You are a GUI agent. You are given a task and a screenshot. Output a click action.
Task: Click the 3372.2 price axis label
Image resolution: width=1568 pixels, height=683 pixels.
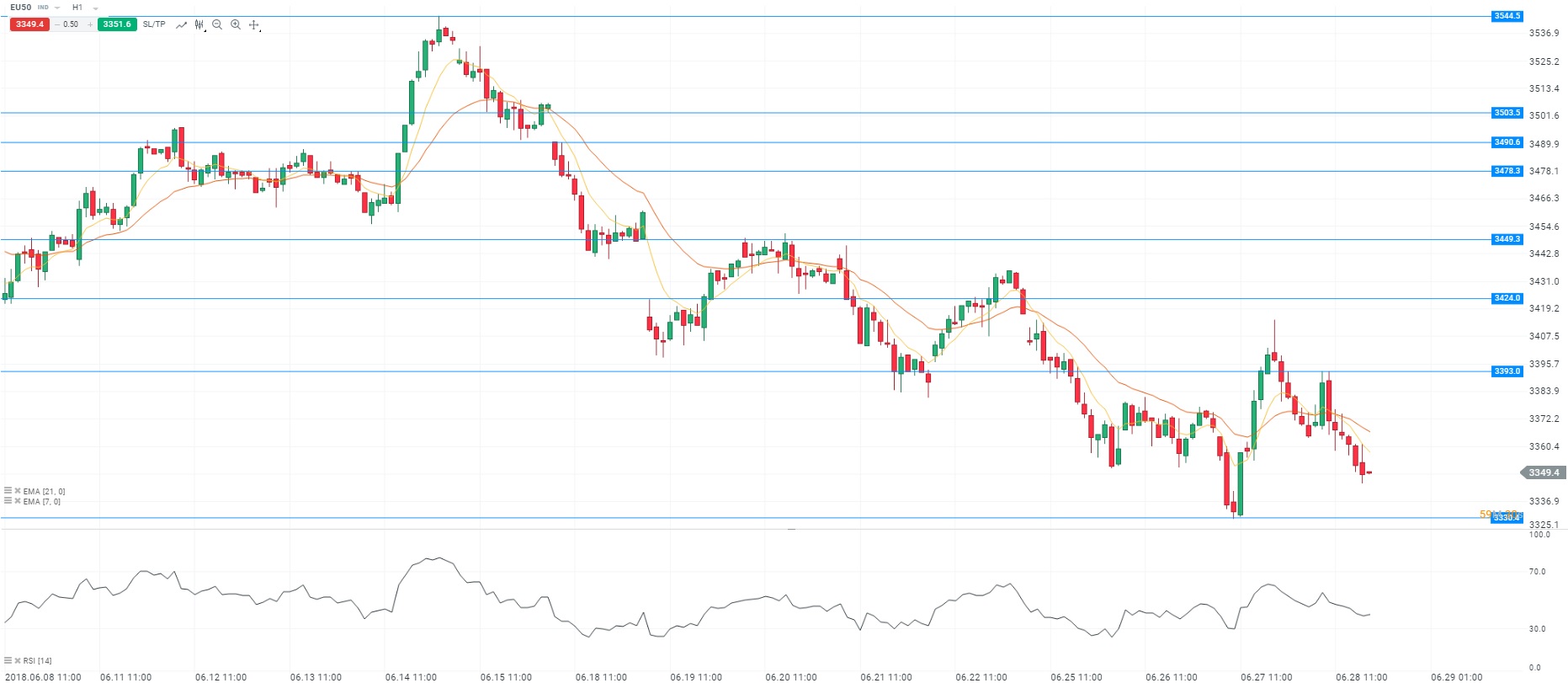coord(1544,419)
